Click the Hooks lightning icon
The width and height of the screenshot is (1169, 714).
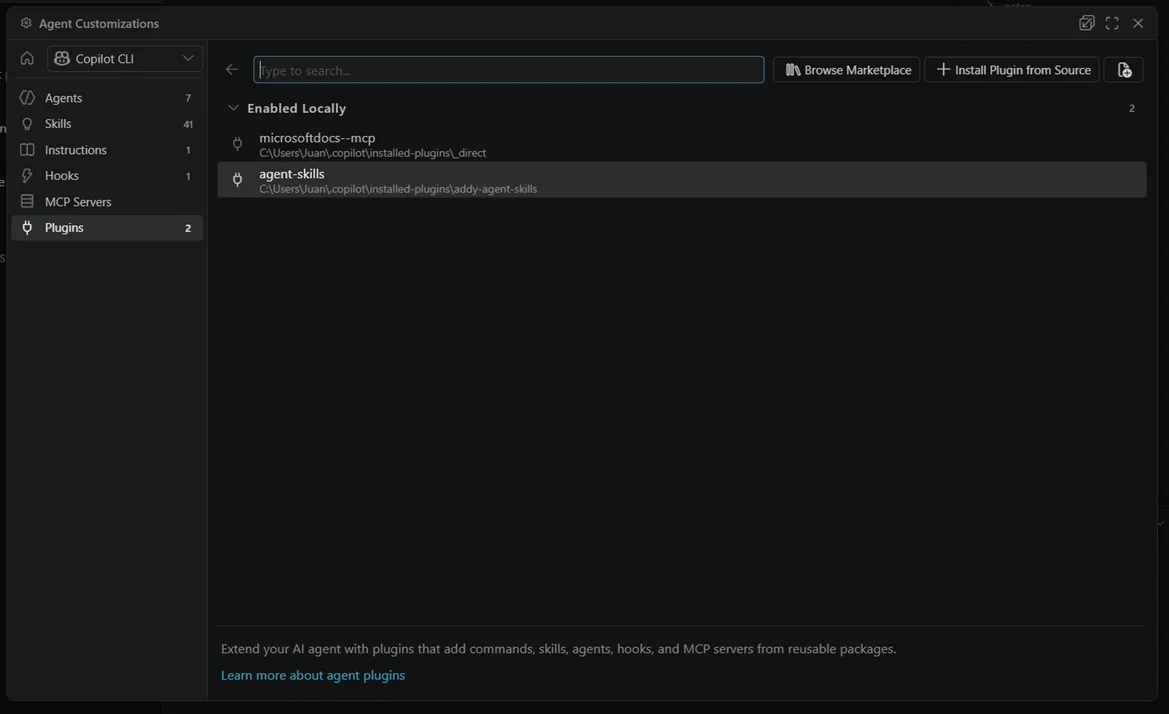28,176
